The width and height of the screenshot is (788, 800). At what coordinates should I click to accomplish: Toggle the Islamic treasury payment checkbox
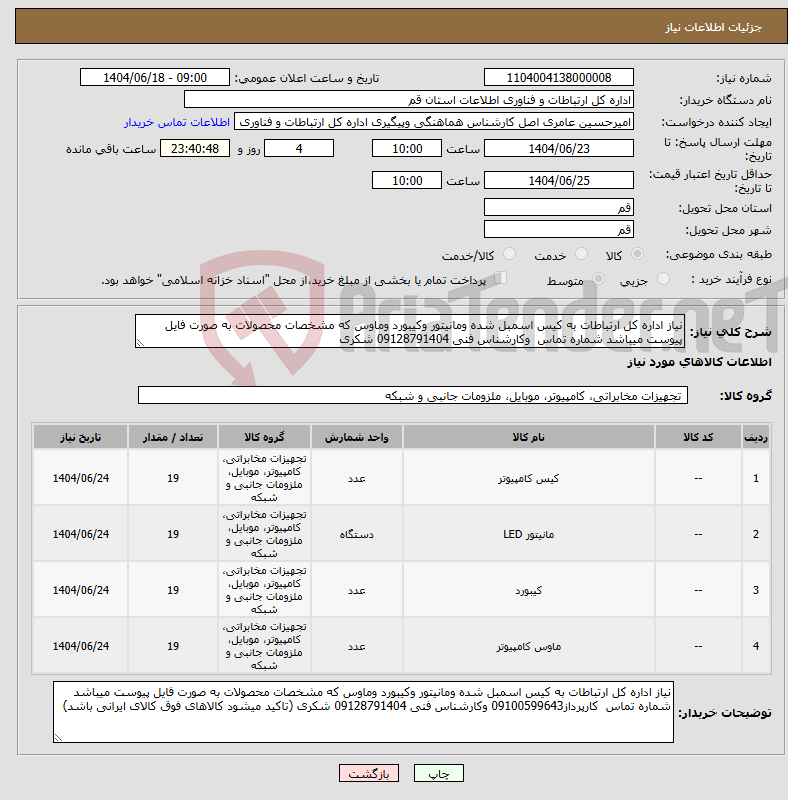(x=501, y=278)
